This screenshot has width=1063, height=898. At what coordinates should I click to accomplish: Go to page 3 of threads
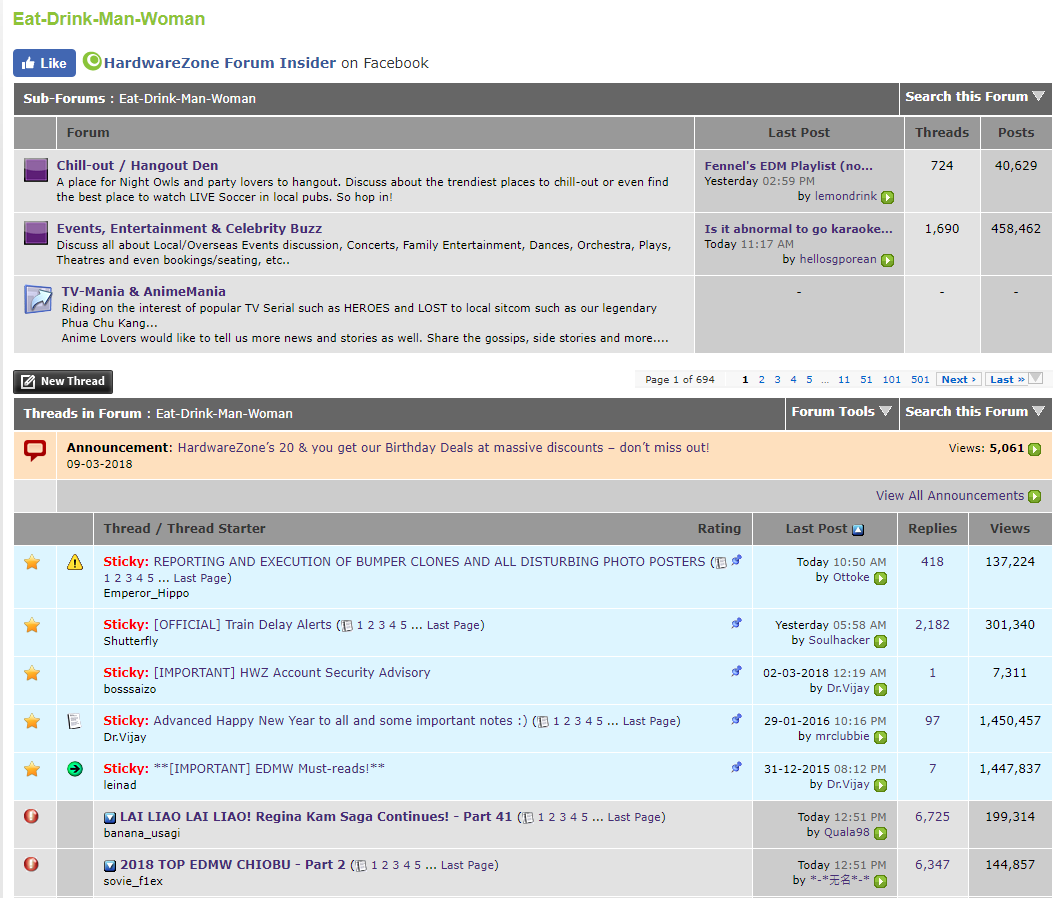click(778, 380)
